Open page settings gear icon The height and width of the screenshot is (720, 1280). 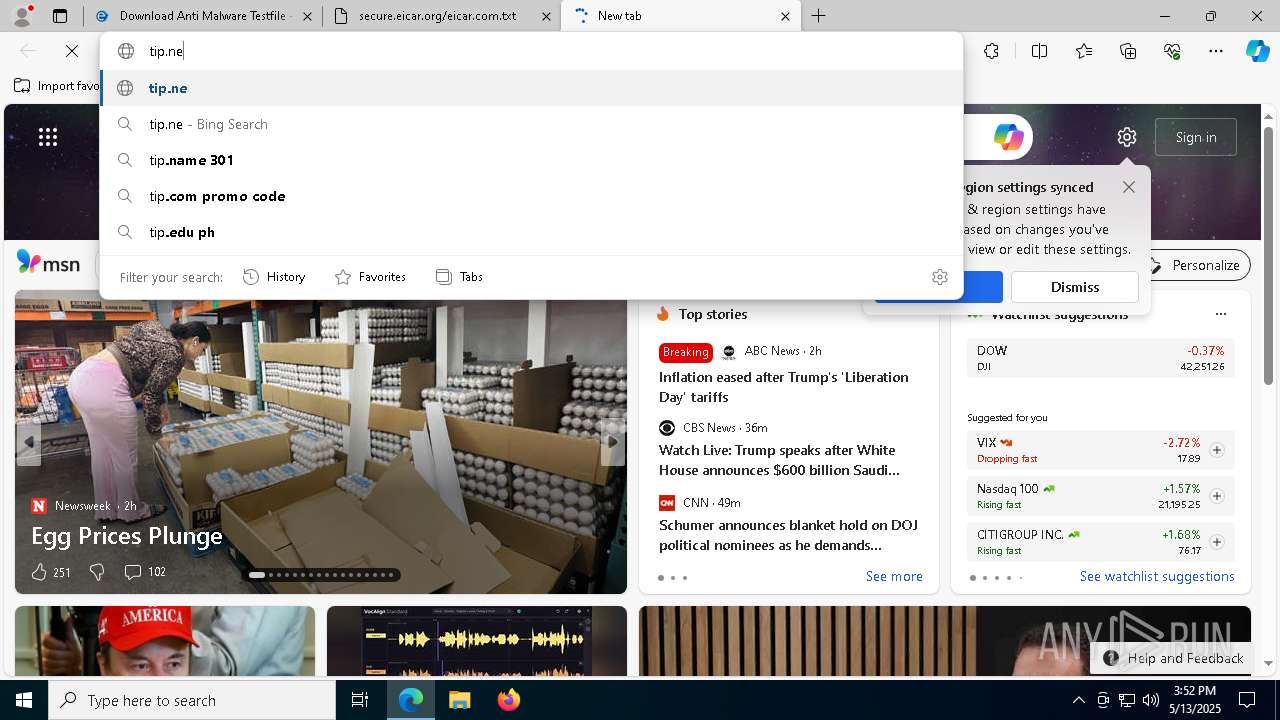coord(1127,137)
